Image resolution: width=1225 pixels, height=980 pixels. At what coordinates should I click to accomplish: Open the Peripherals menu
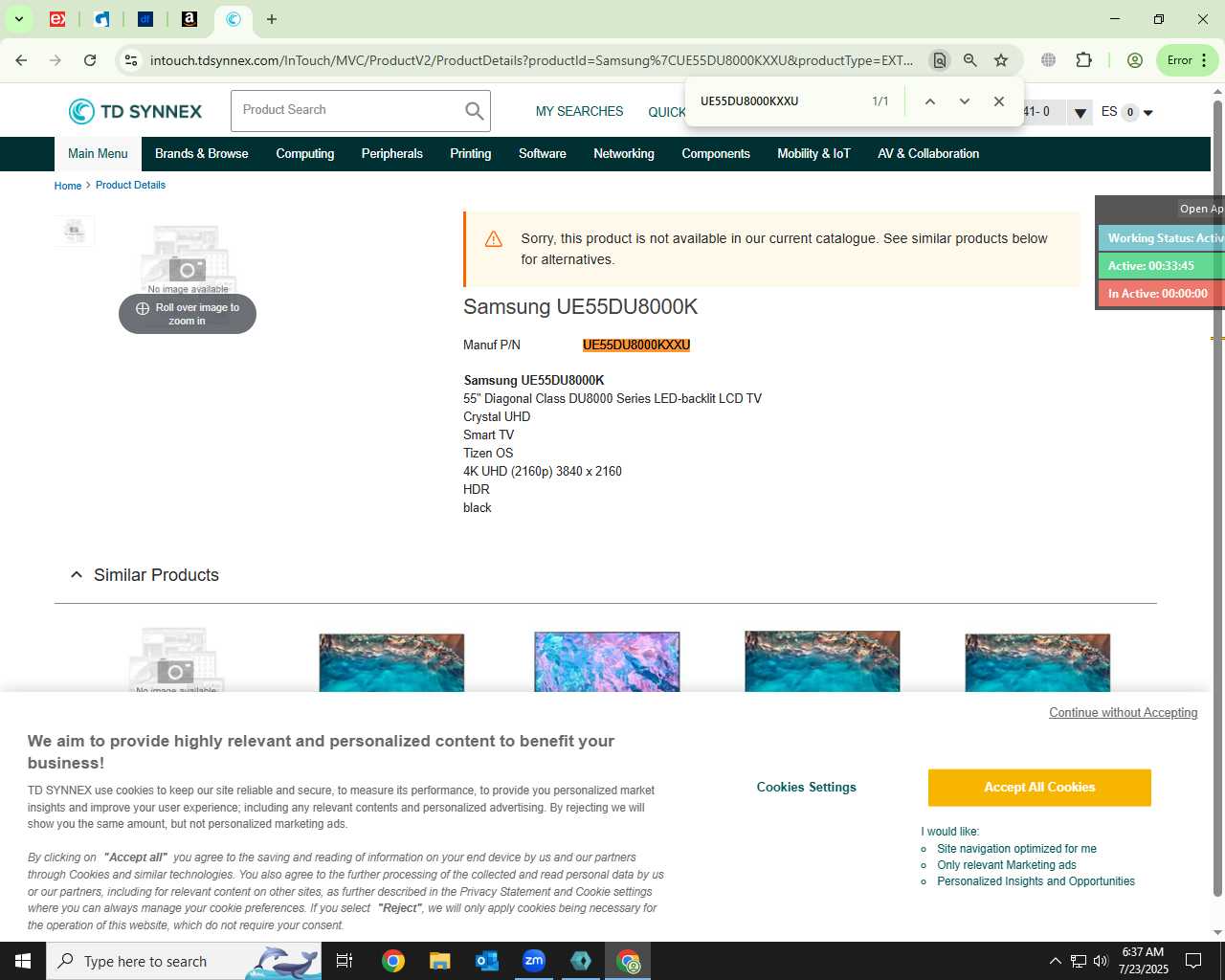coord(392,154)
